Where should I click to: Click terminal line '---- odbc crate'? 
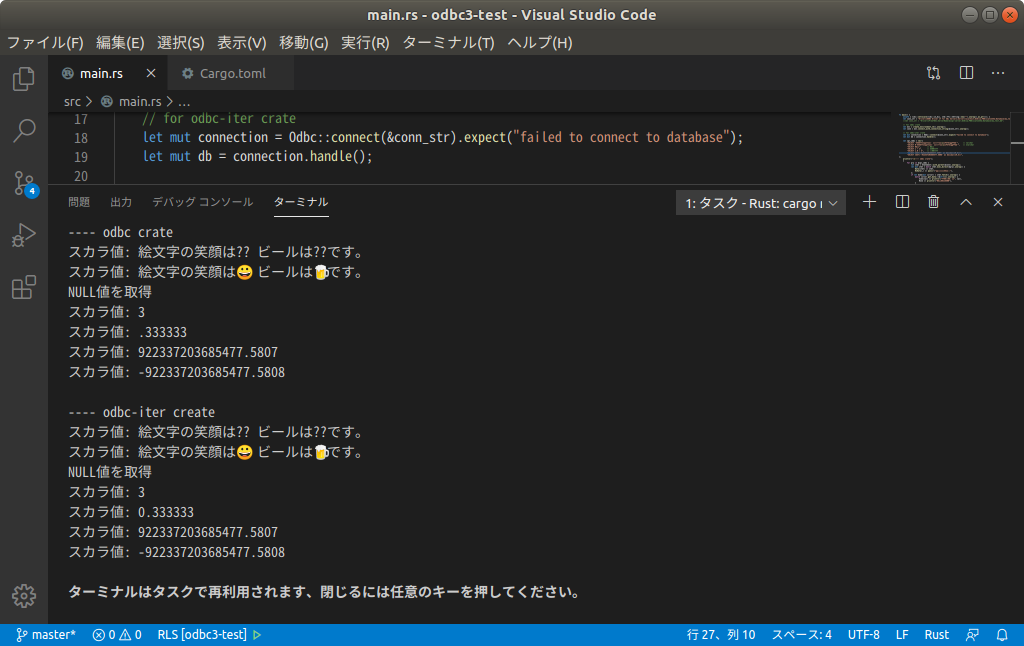(121, 233)
